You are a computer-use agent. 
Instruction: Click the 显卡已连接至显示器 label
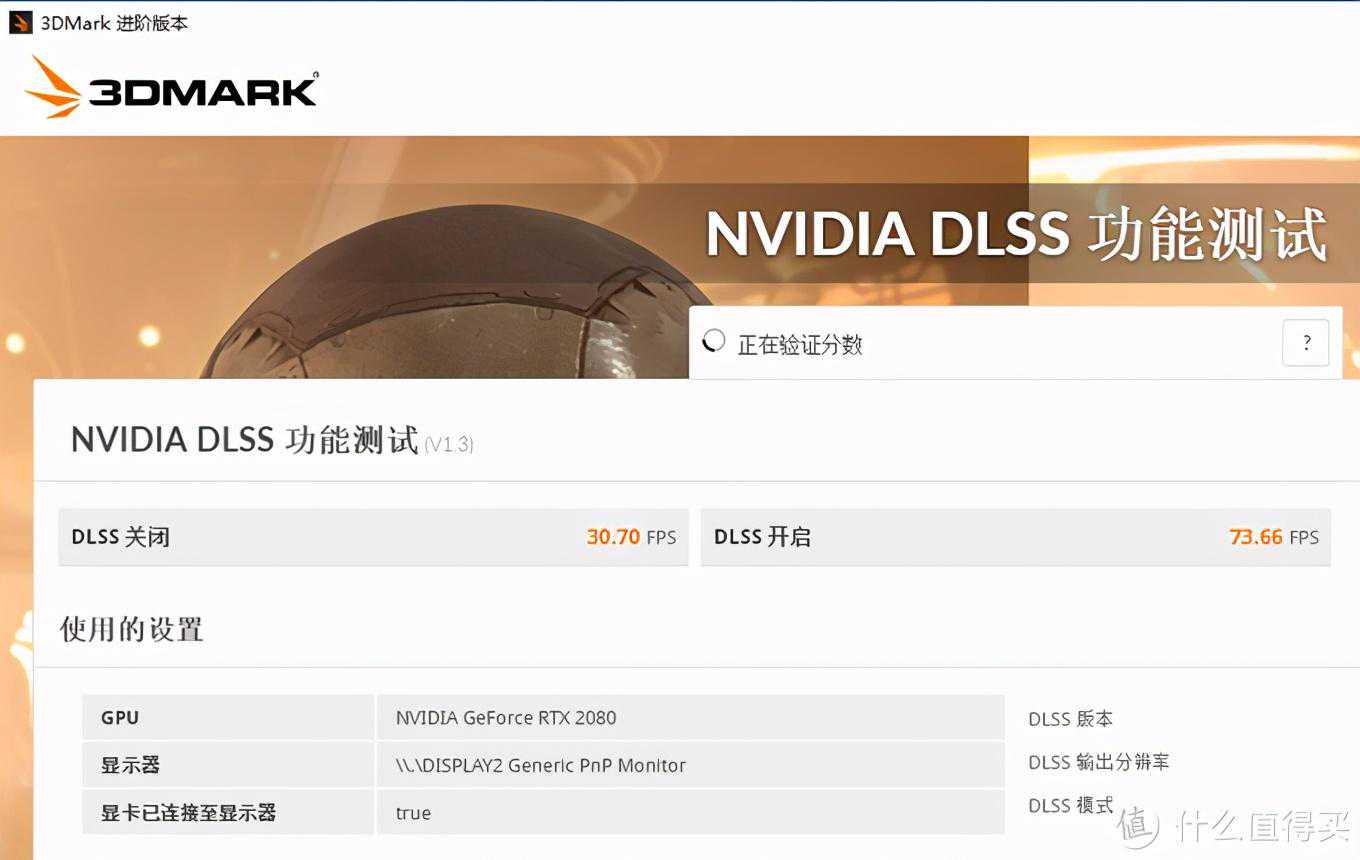tap(188, 812)
